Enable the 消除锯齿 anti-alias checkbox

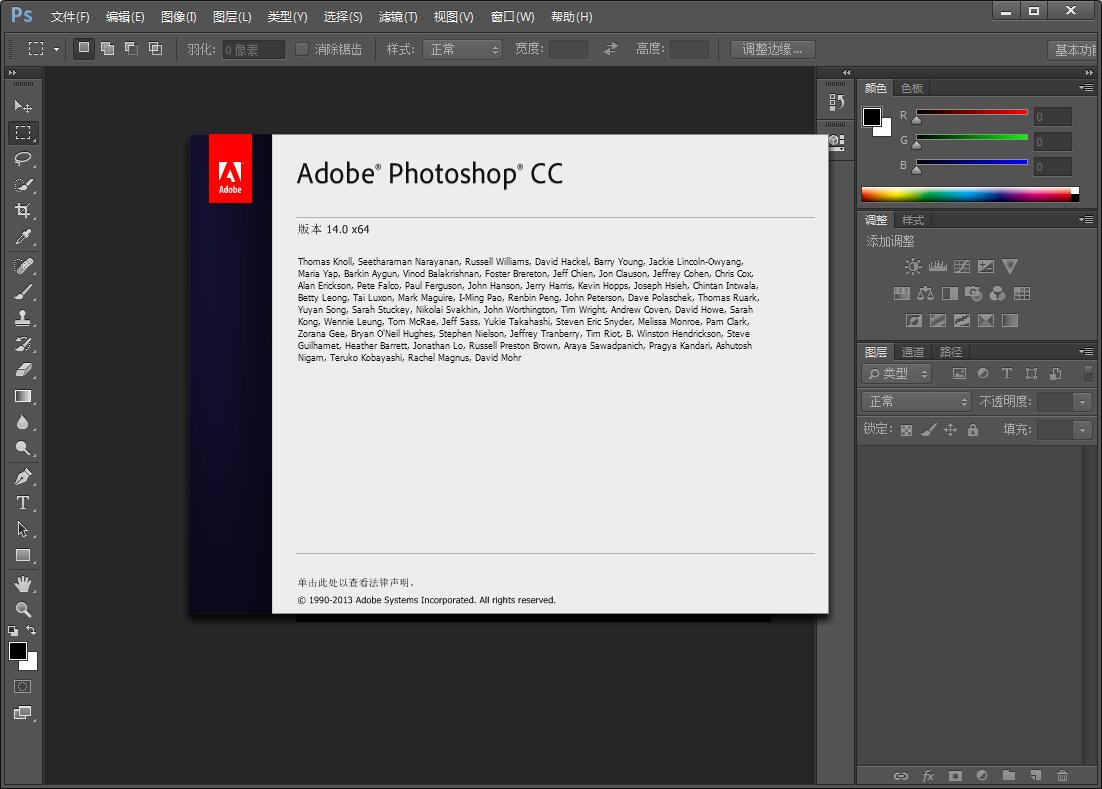pyautogui.click(x=302, y=49)
